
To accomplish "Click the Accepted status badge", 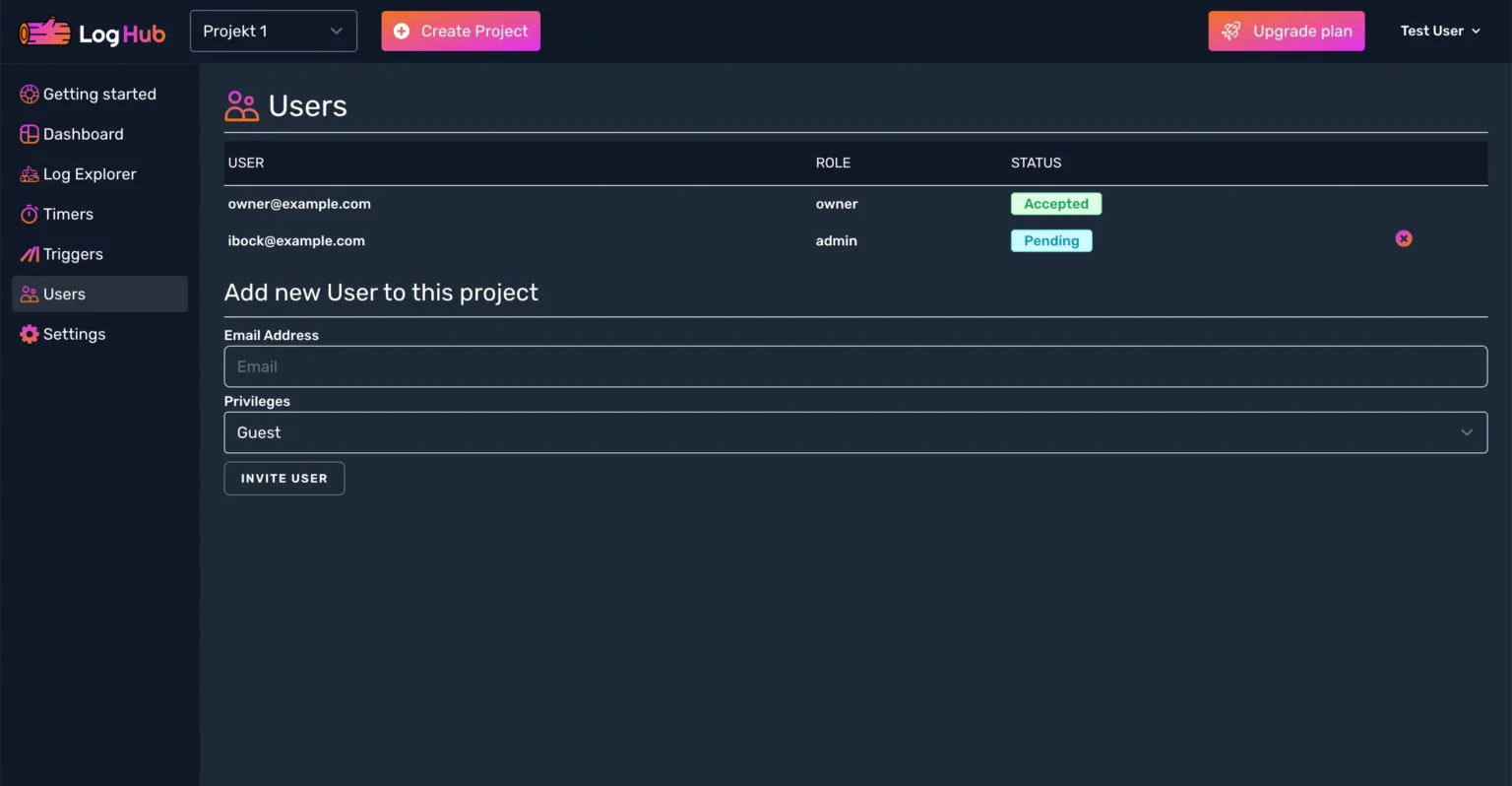I will 1055,204.
